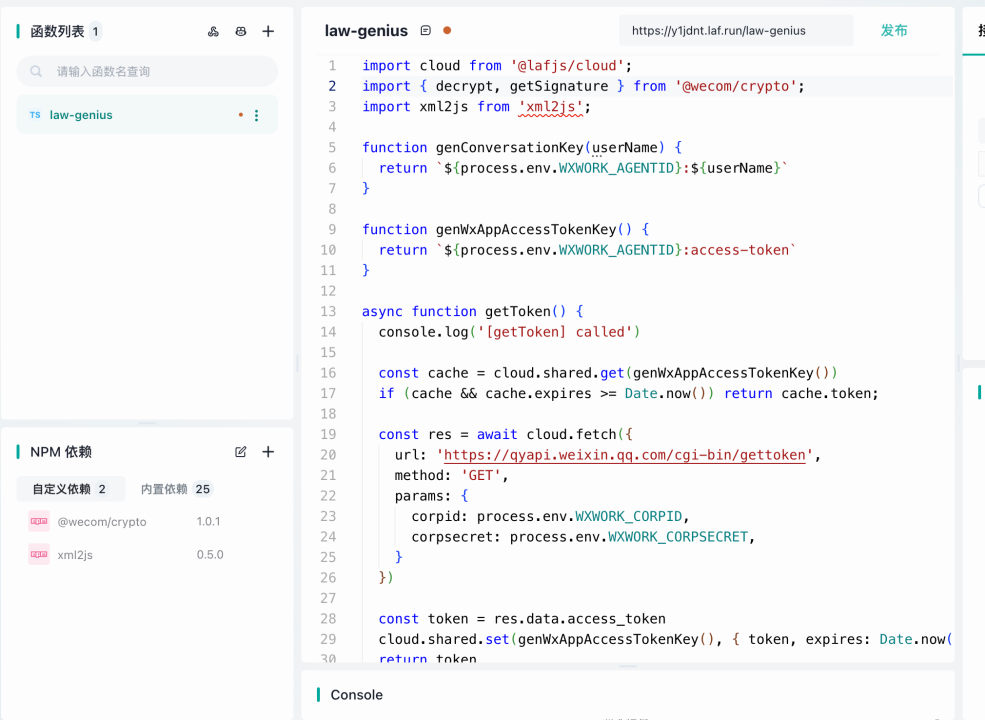
Task: Click the function URL https://y1jdnt.laf.run/law-genius
Action: [718, 31]
